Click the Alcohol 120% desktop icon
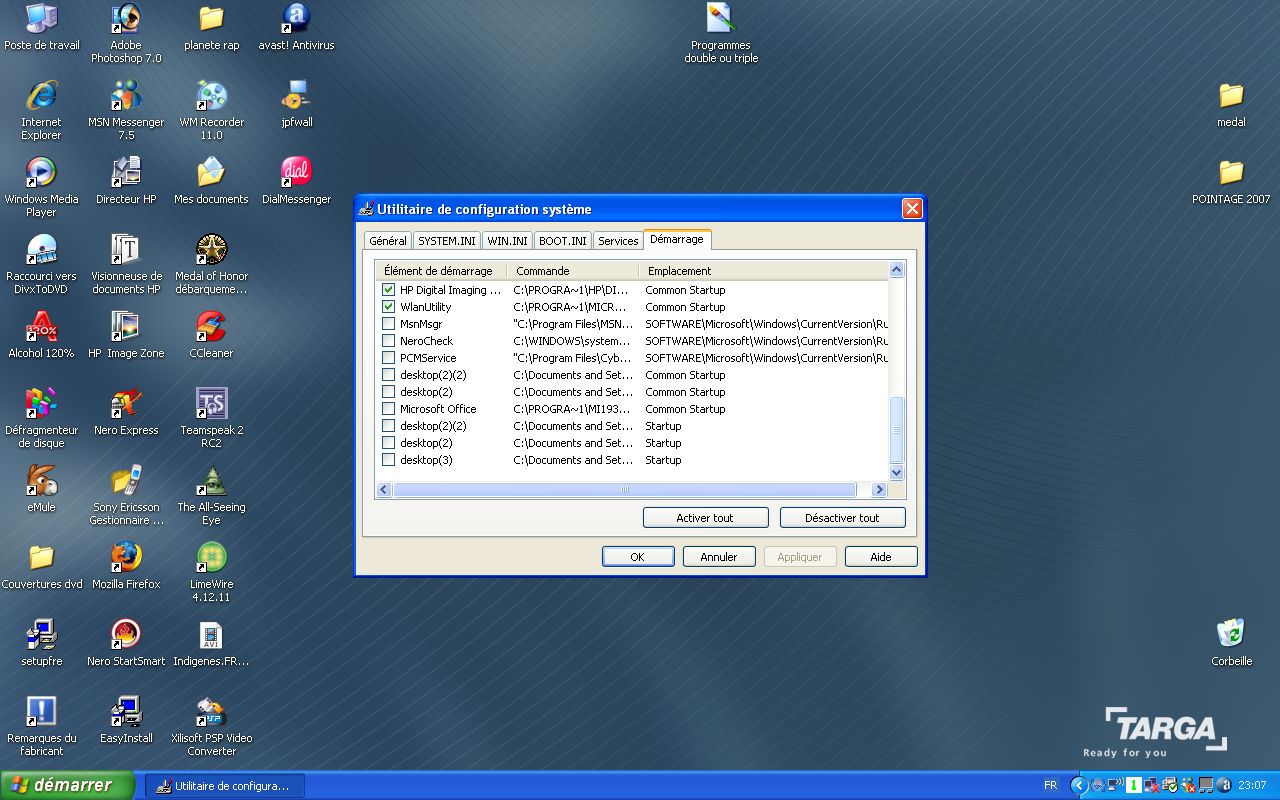This screenshot has width=1280, height=800. pyautogui.click(x=41, y=335)
